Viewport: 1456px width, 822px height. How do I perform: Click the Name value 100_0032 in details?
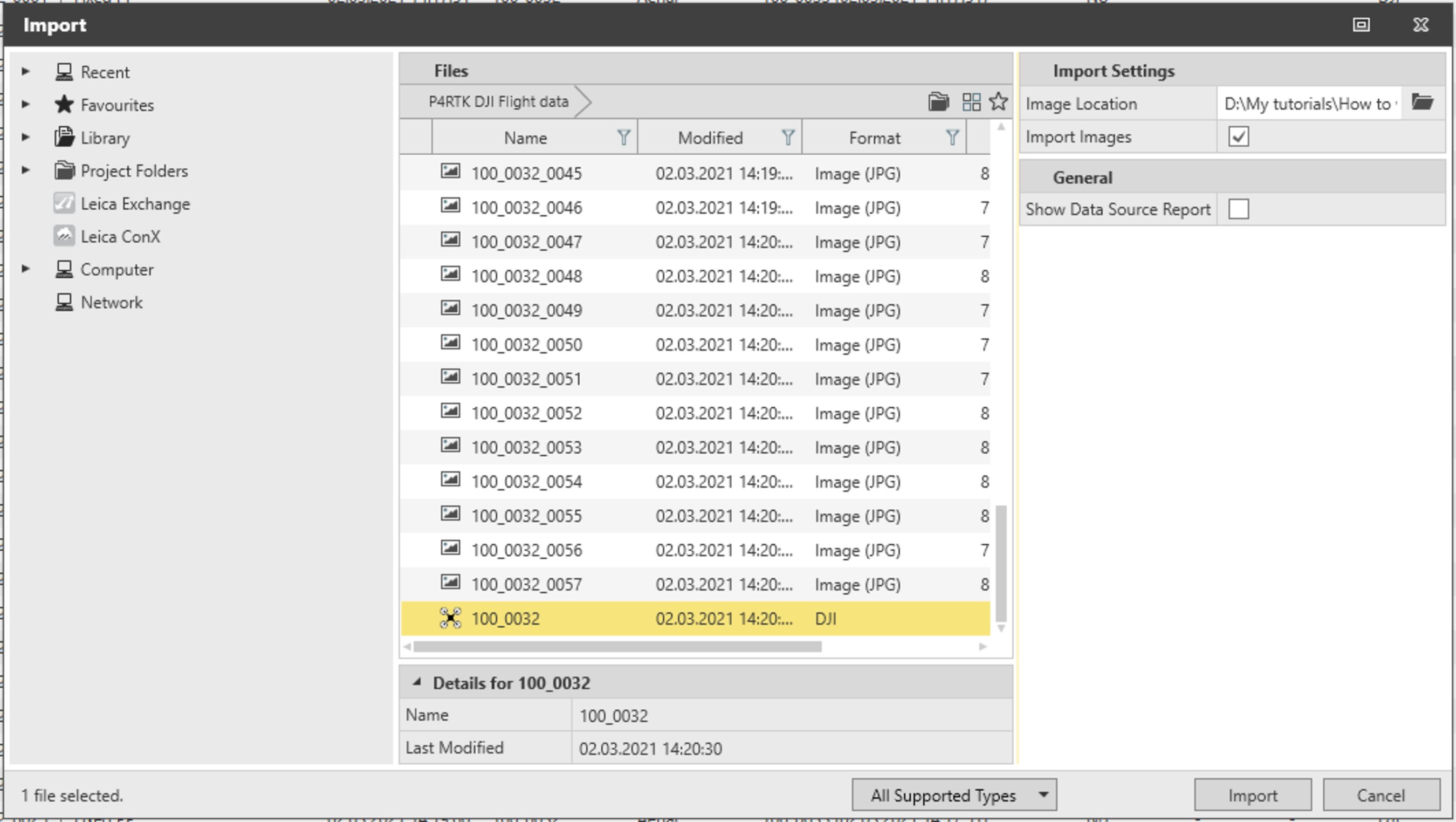[613, 716]
